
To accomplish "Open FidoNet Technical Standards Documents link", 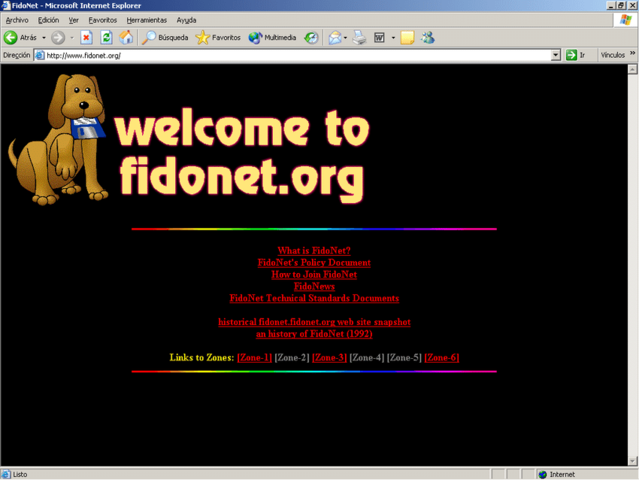I will click(314, 298).
